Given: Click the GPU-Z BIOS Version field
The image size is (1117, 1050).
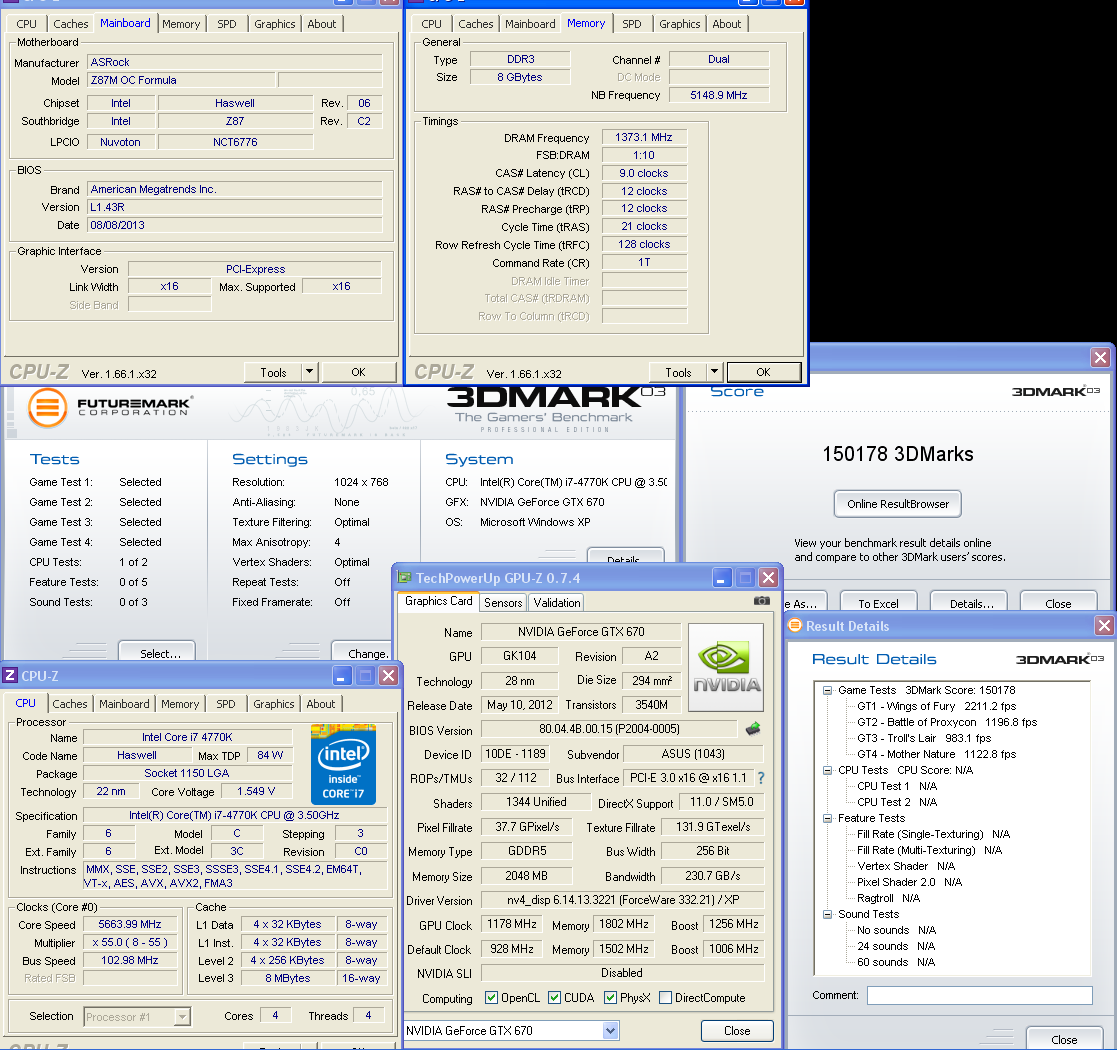Looking at the screenshot, I should point(609,729).
